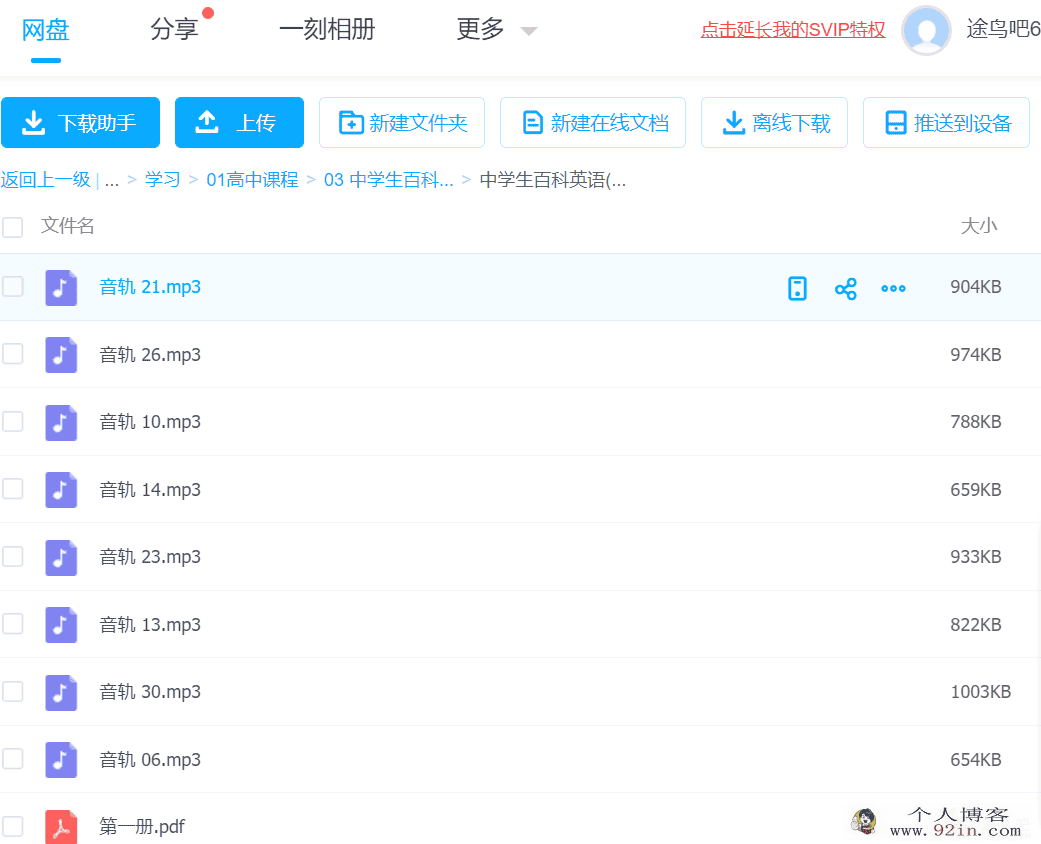
Task: Click the 下载助手 button
Action: [80, 123]
